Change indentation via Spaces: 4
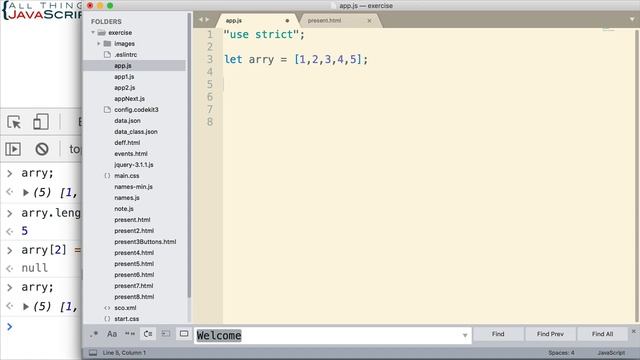640x360 pixels. (561, 353)
